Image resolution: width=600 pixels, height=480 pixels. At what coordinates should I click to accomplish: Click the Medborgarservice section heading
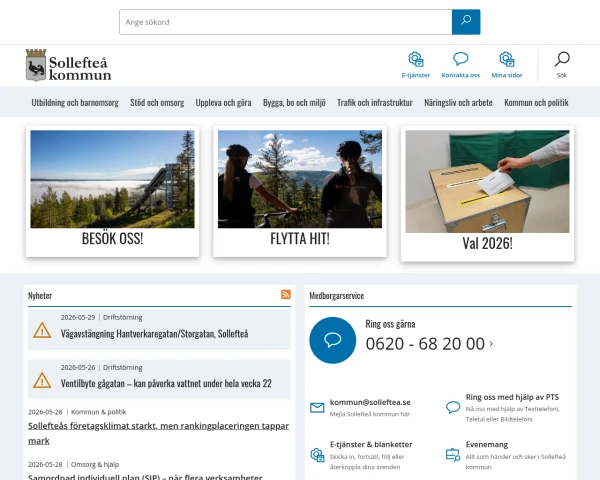tap(336, 296)
